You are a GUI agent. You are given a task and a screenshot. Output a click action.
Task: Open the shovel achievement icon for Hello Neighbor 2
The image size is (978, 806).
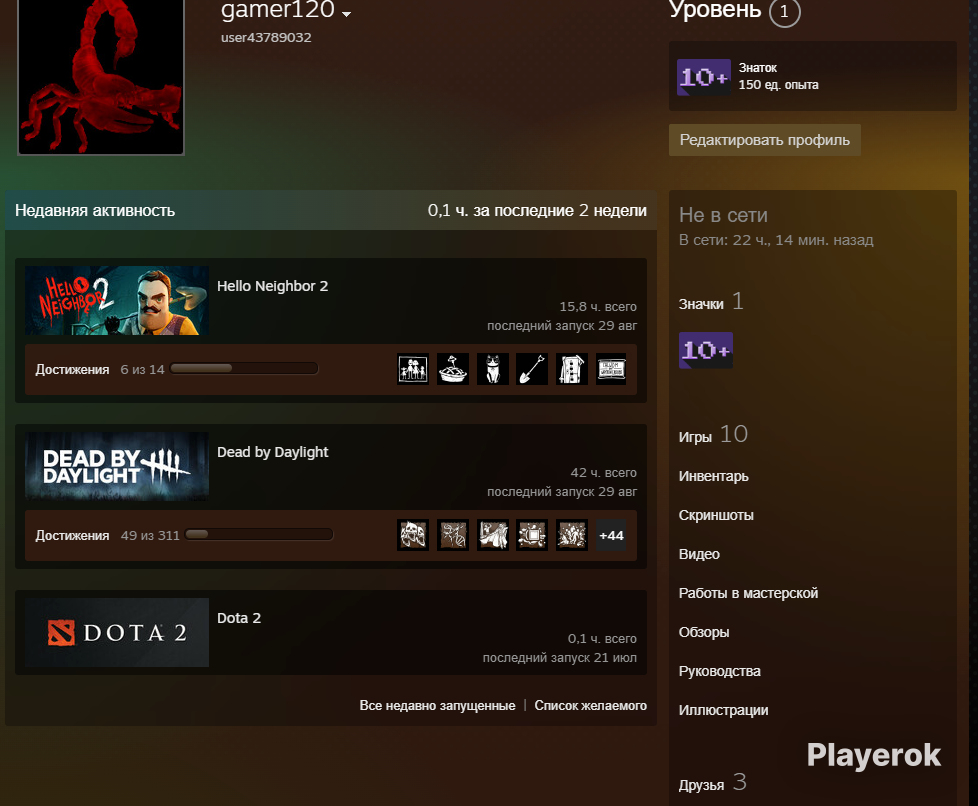[532, 369]
